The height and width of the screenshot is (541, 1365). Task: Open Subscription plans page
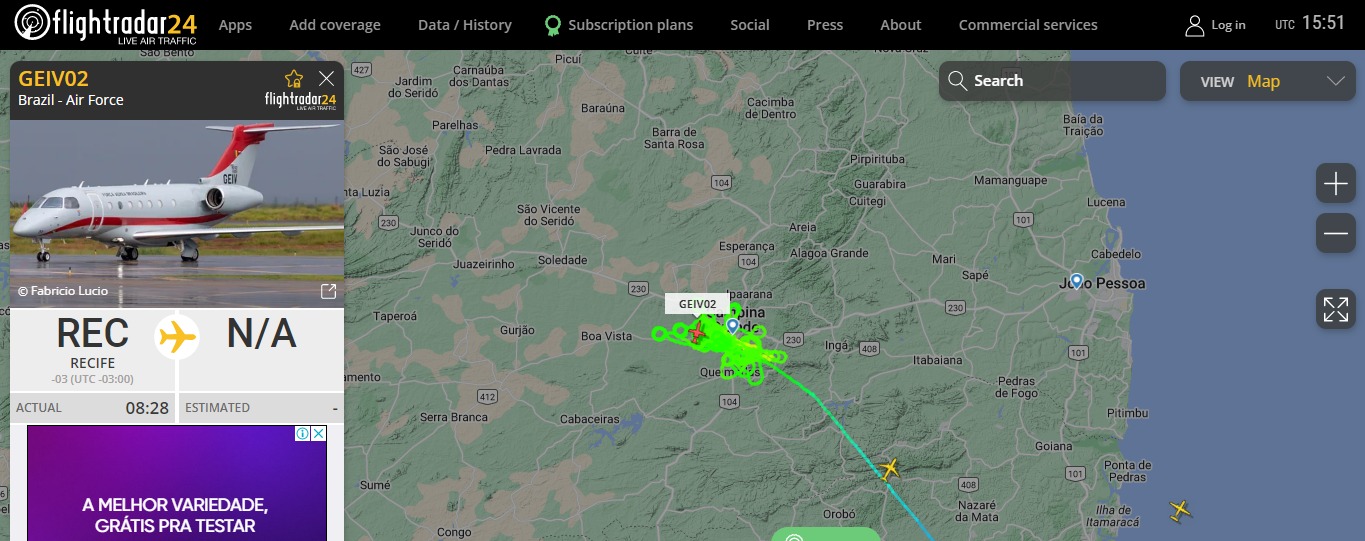coord(619,25)
